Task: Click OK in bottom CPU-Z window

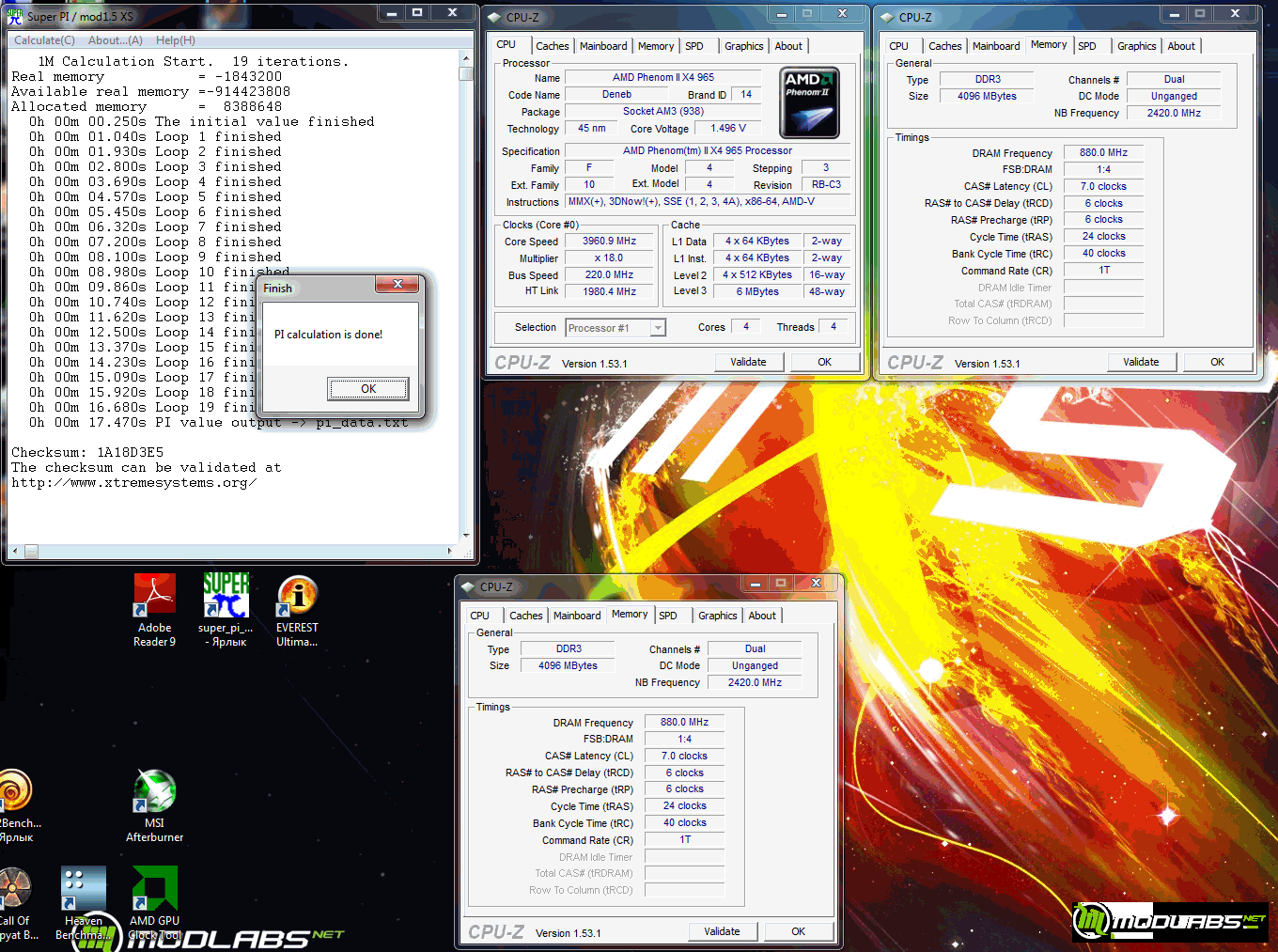Action: pyautogui.click(x=798, y=931)
